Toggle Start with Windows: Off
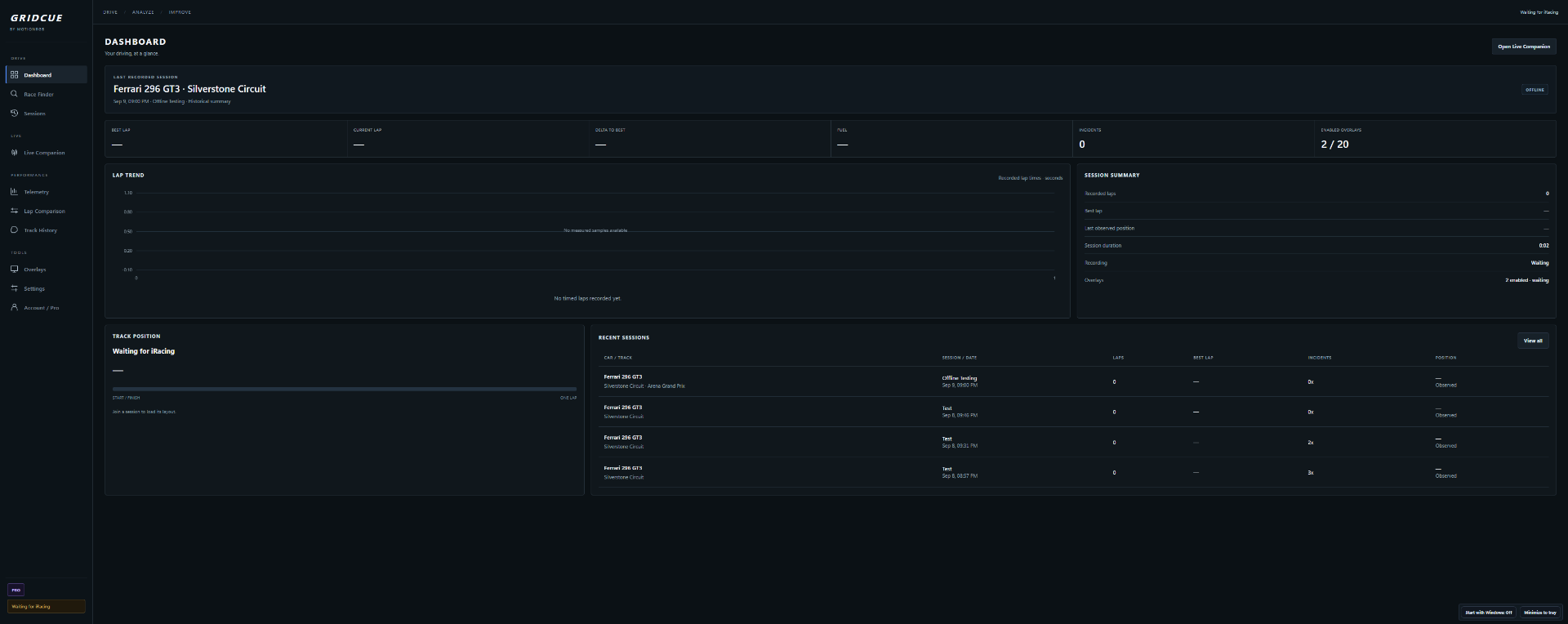1568x624 pixels. click(1488, 612)
